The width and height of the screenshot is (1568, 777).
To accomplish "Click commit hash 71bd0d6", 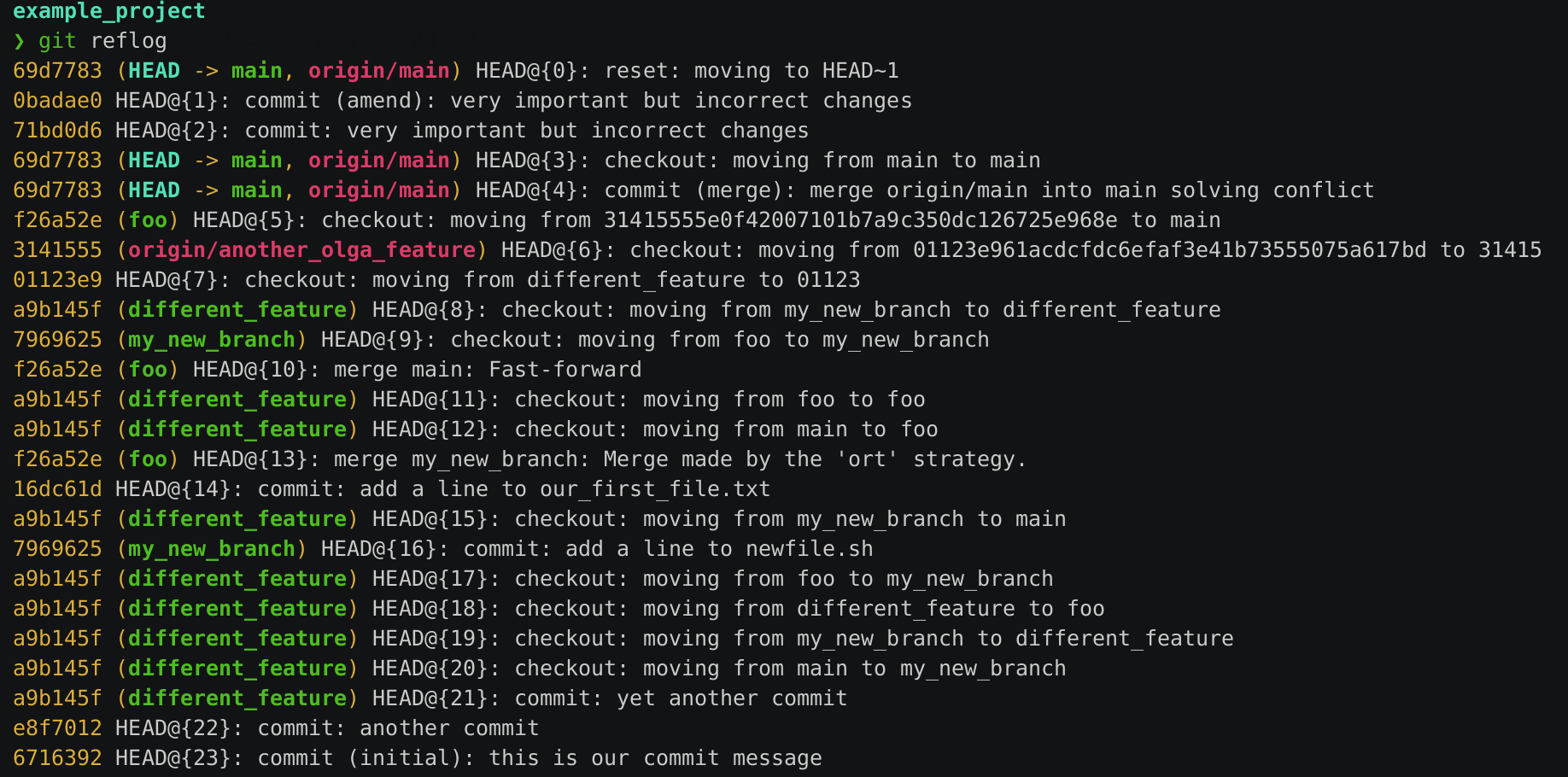I will [57, 131].
